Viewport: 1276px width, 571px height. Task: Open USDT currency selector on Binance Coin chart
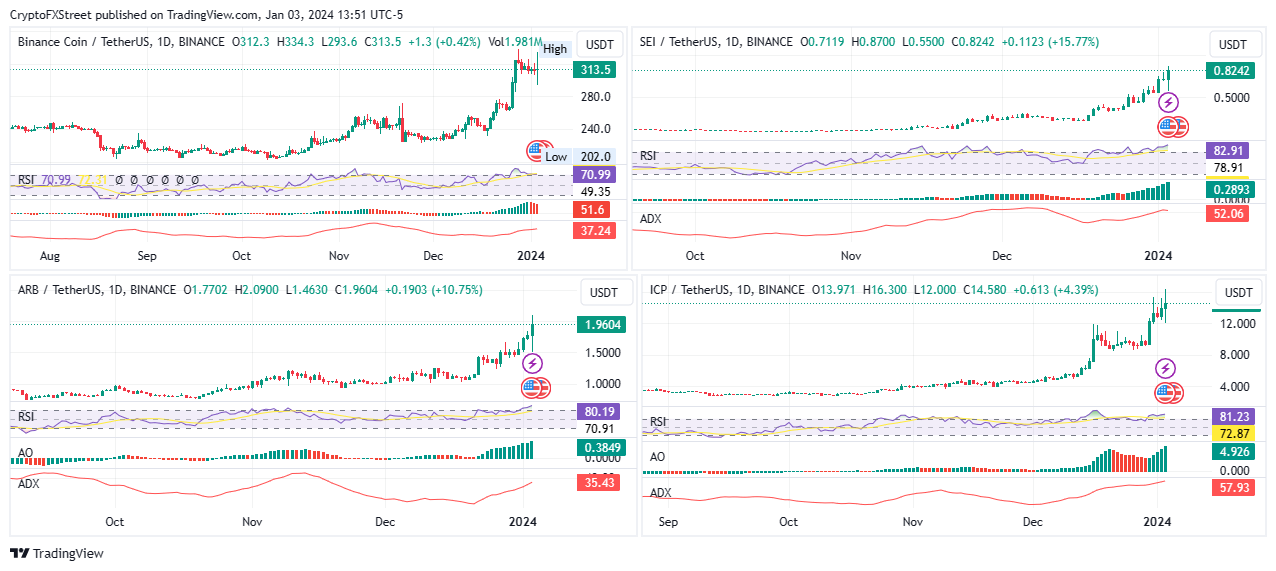598,46
